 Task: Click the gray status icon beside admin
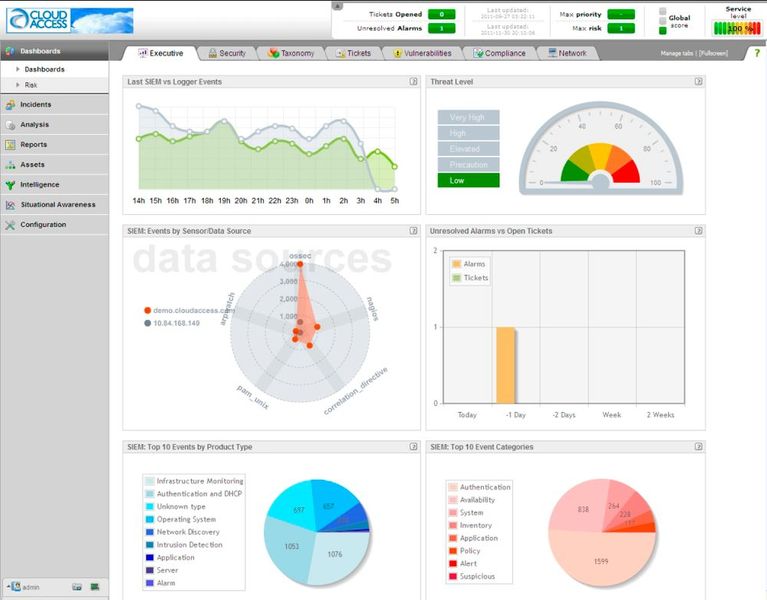click(77, 587)
